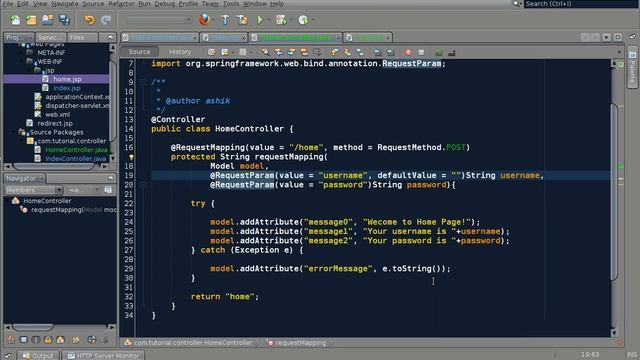Viewport: 640px width, 360px height.
Task: Switch to the Files tab
Action: (82, 37)
